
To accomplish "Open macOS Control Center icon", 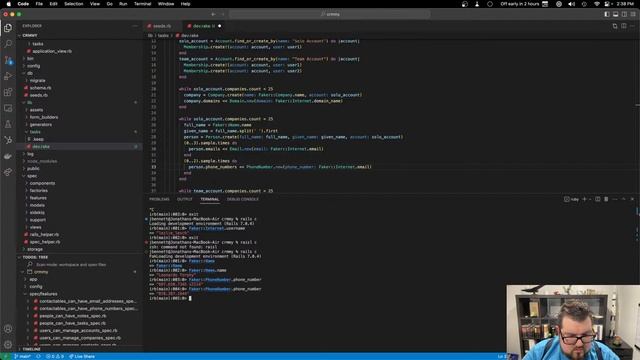I will click(607, 4).
